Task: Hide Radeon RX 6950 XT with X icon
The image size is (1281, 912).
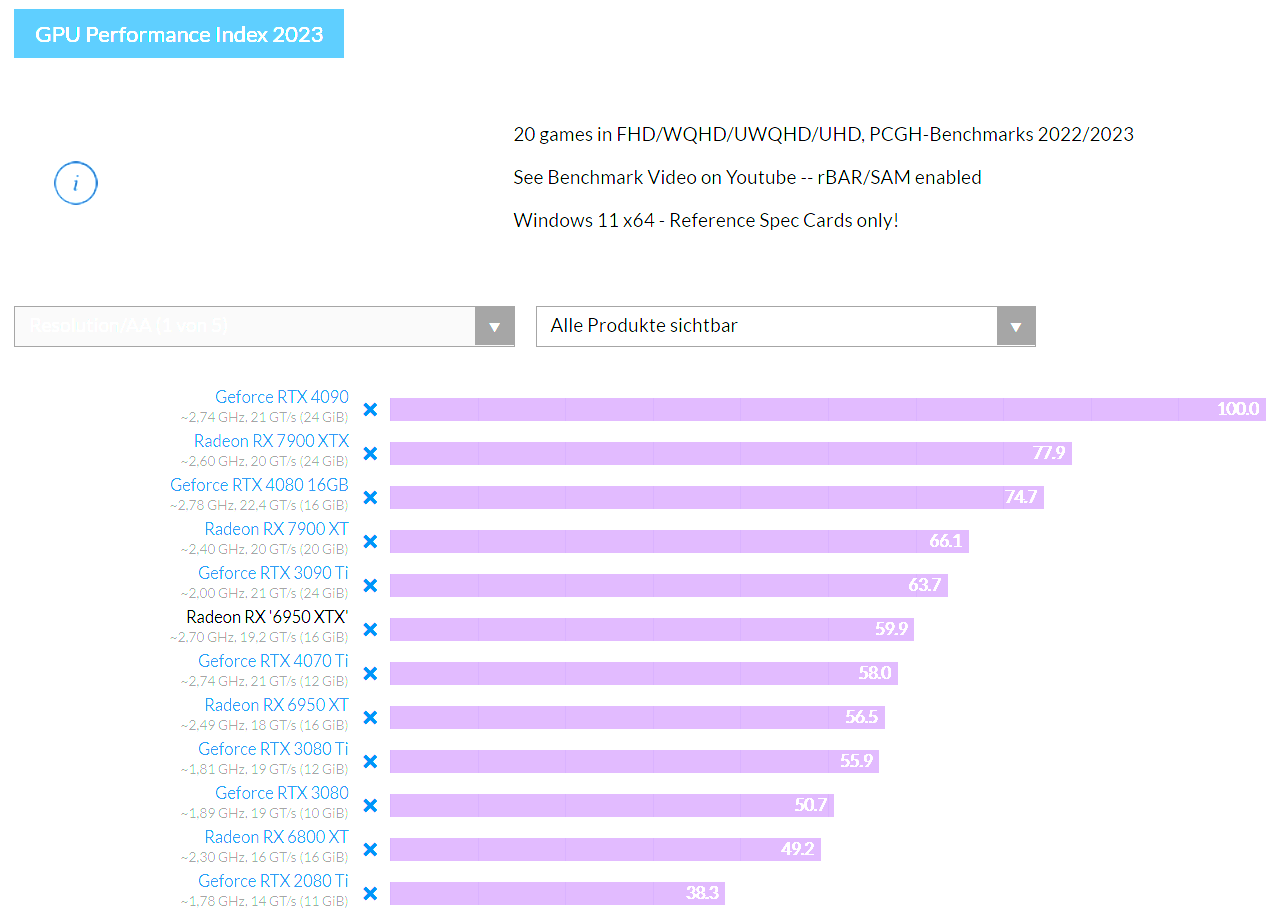Action: (370, 717)
